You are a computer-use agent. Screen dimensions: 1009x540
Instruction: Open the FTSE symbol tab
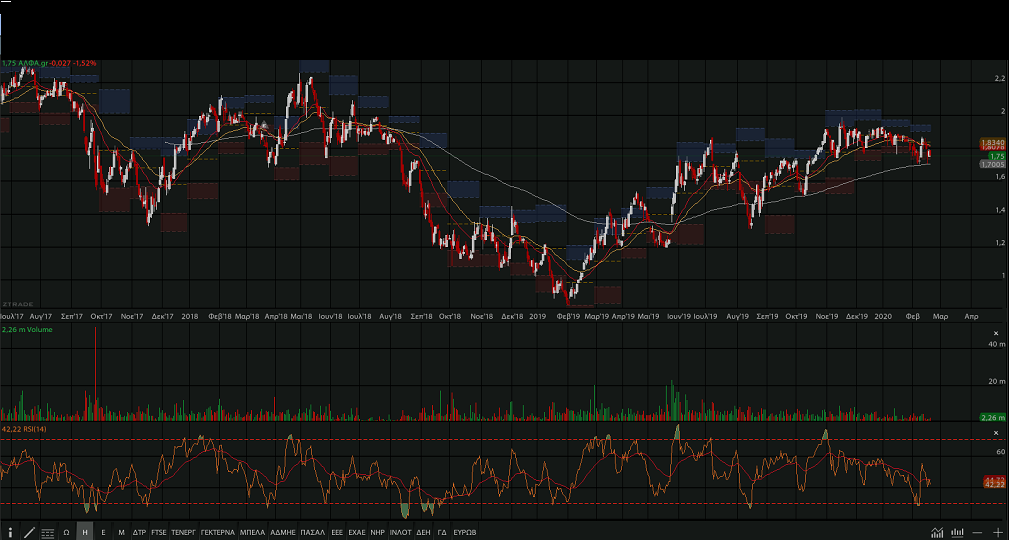point(159,533)
